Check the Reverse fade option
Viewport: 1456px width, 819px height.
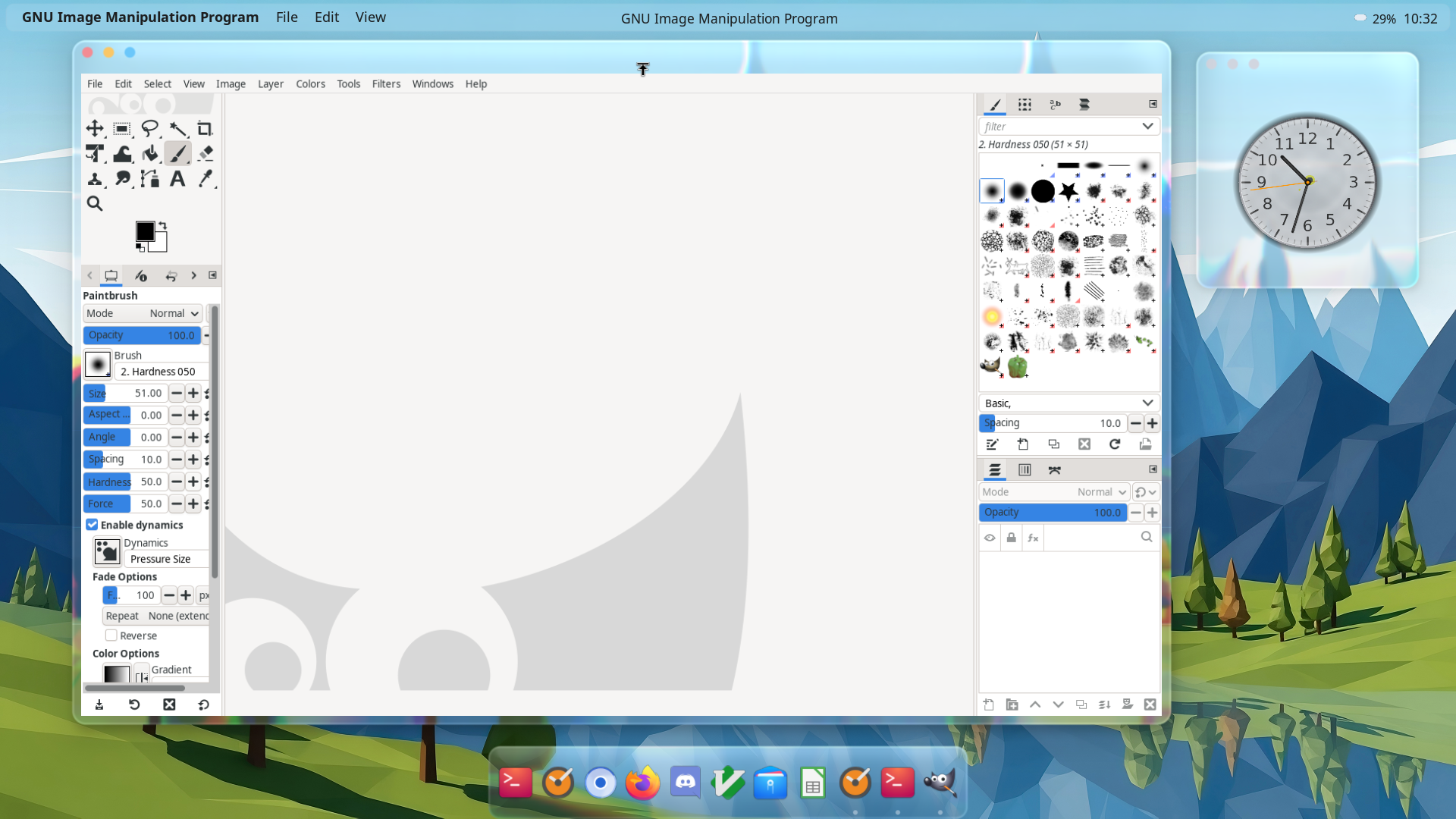coord(111,635)
